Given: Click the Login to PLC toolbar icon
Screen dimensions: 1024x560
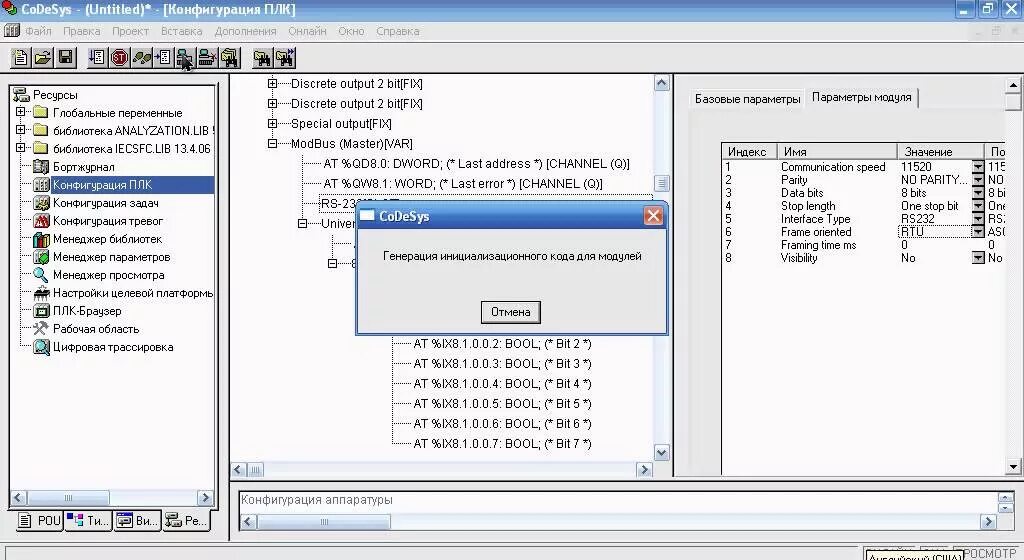Looking at the screenshot, I should (185, 58).
